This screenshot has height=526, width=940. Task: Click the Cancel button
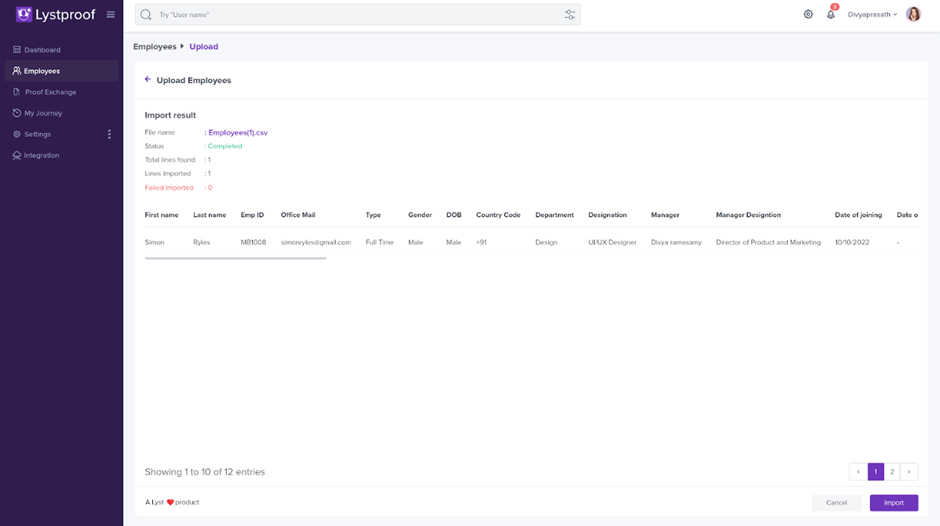(836, 503)
